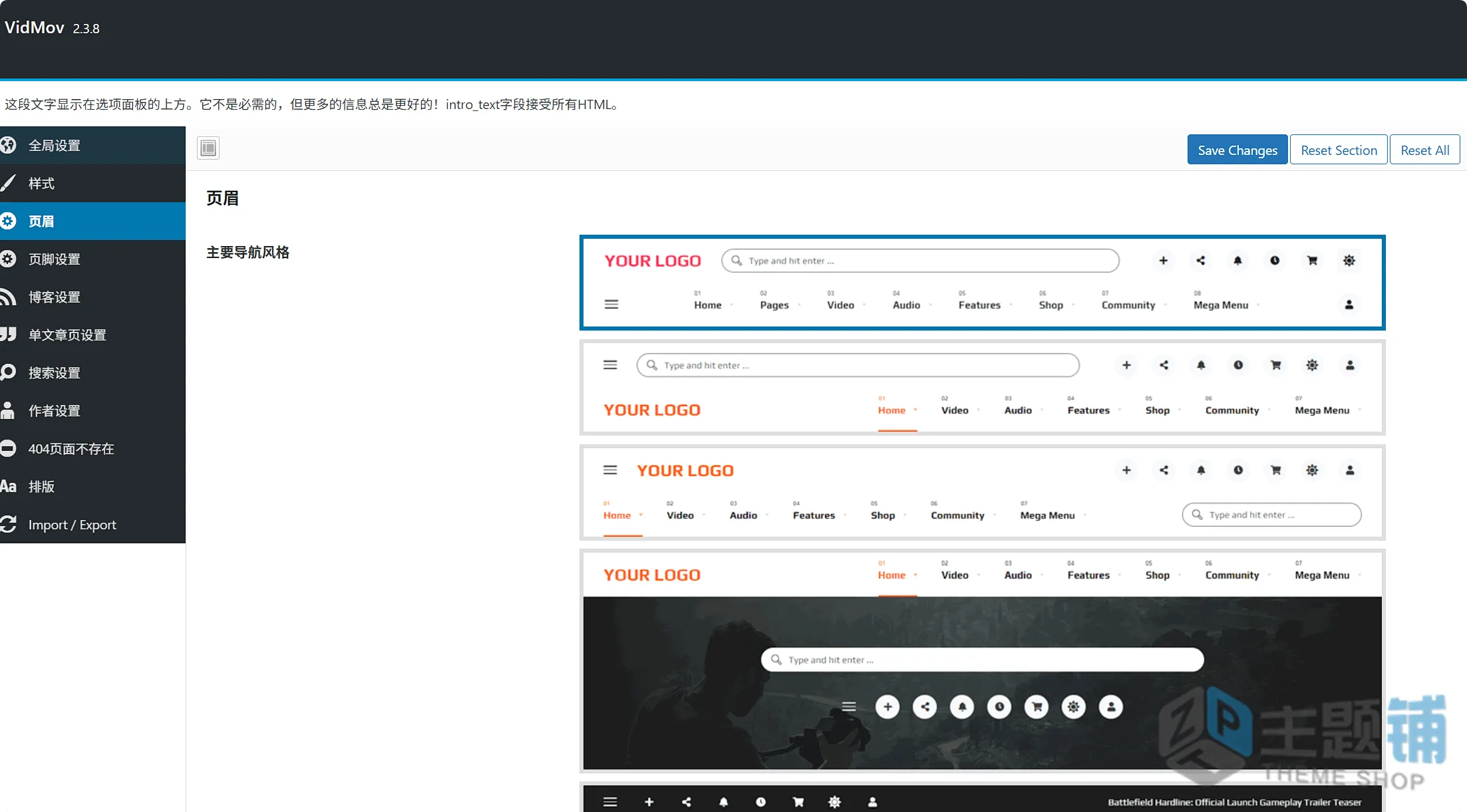This screenshot has width=1467, height=812.
Task: Select the 页眉 menu section
Action: [92, 221]
